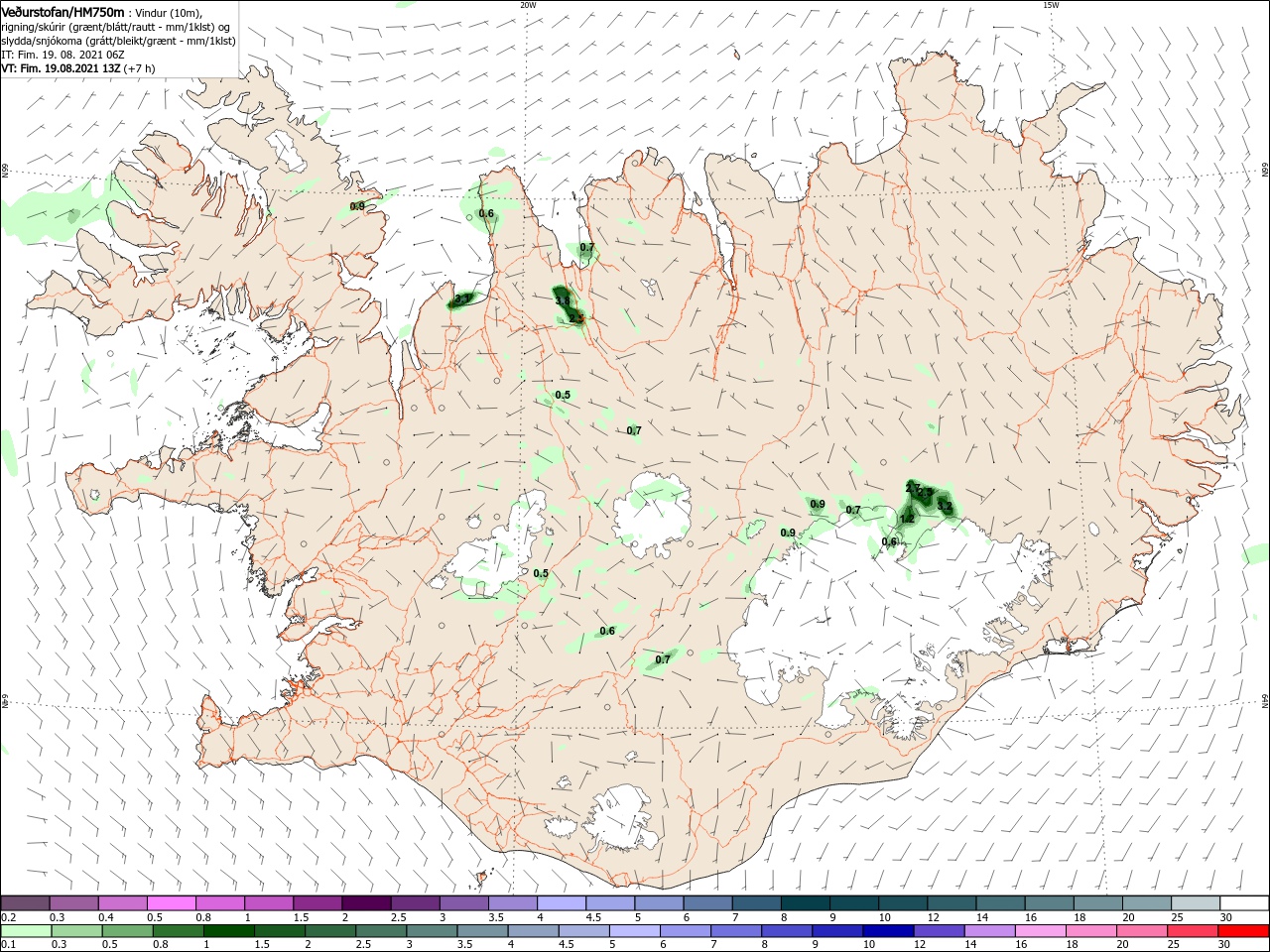This screenshot has width=1270, height=952.
Task: Select the dark purple swatch labeled 2
Action: click(x=366, y=903)
